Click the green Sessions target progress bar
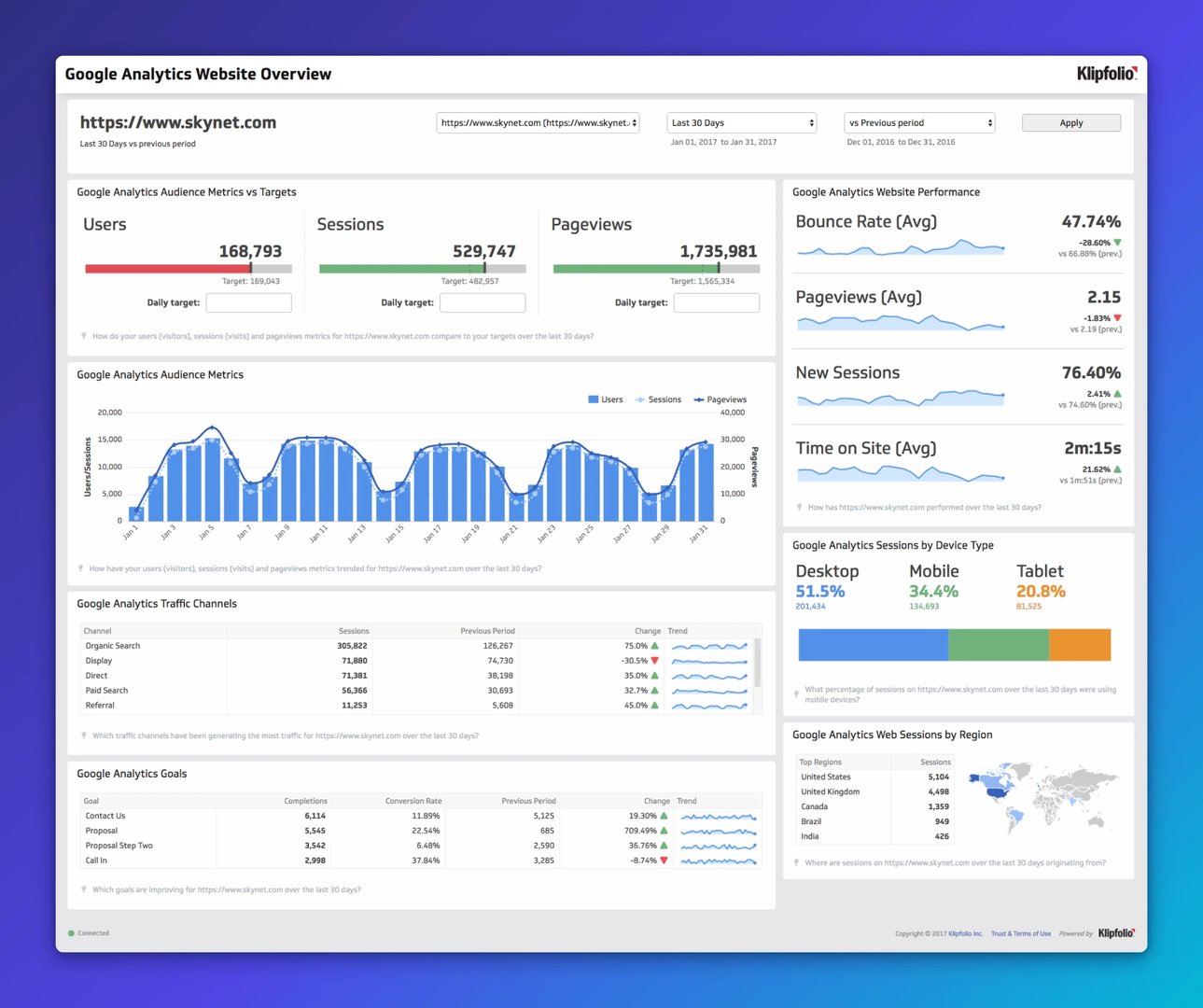Viewport: 1203px width, 1008px height. point(401,269)
